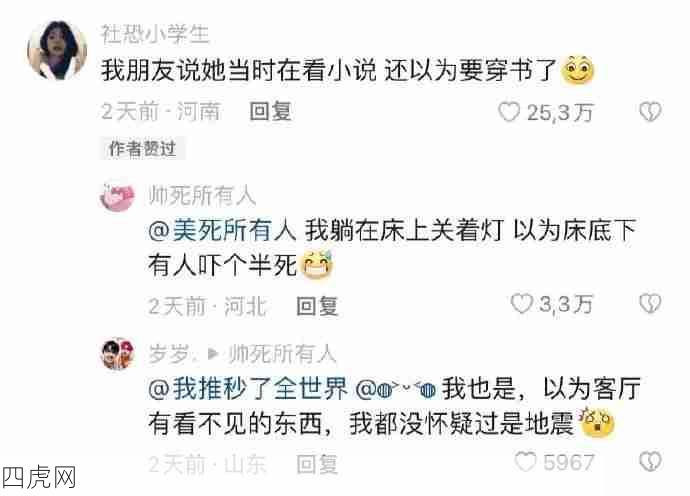
Task: Open the @我推秒了全世界 mention link
Action: (x=248, y=389)
